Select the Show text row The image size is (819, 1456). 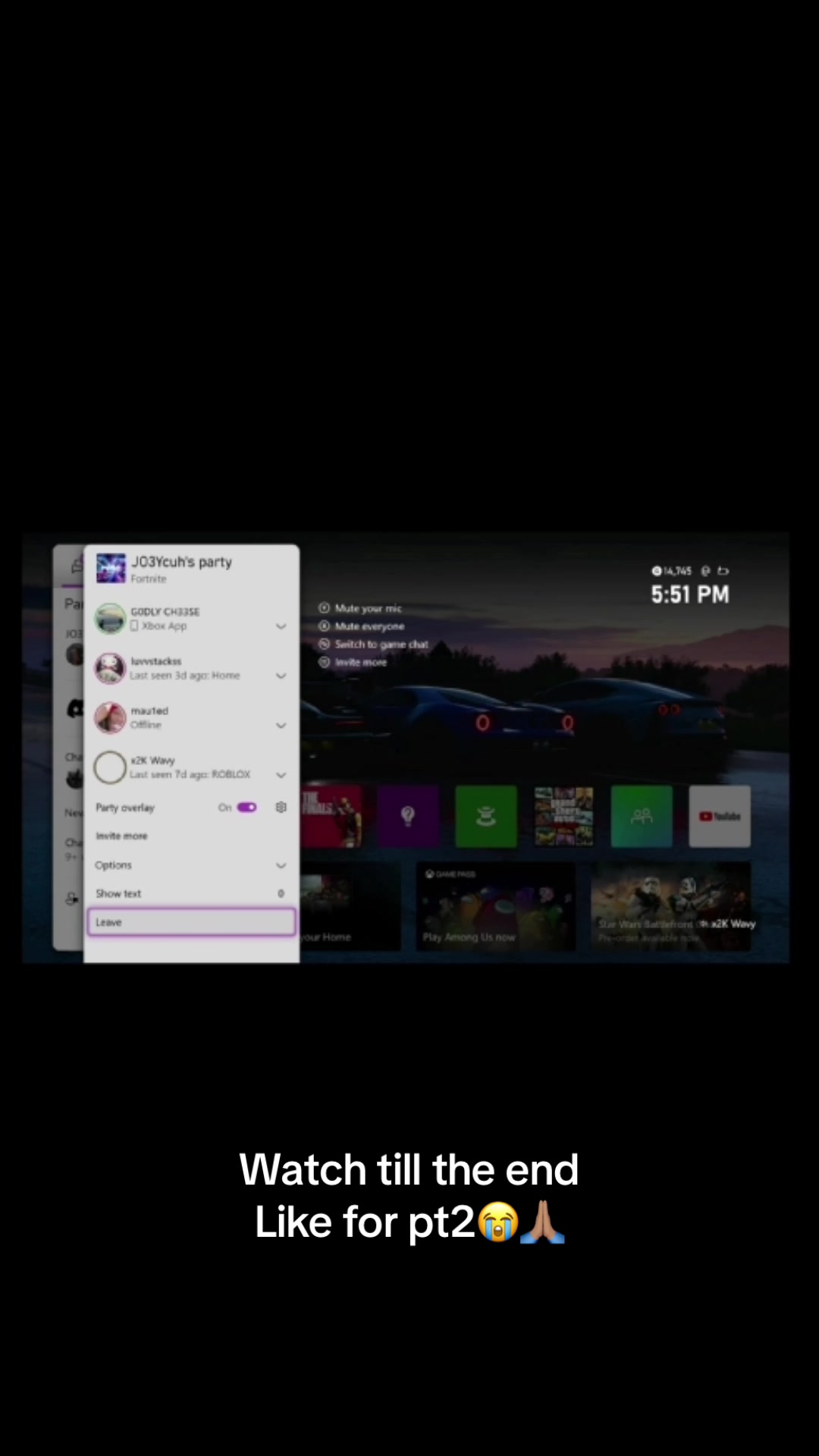click(191, 893)
